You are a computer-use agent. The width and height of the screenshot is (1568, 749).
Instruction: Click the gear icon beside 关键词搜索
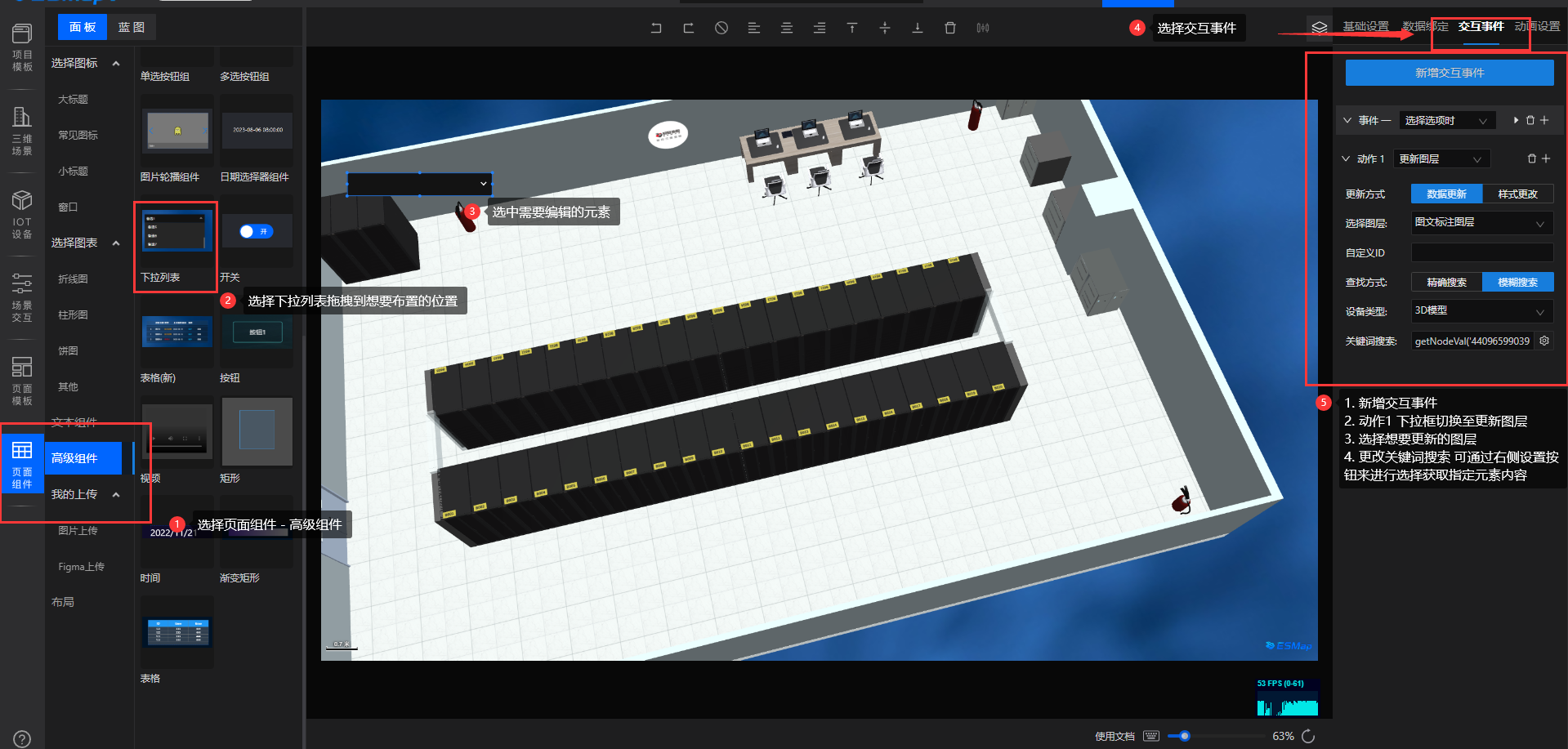coord(1543,341)
